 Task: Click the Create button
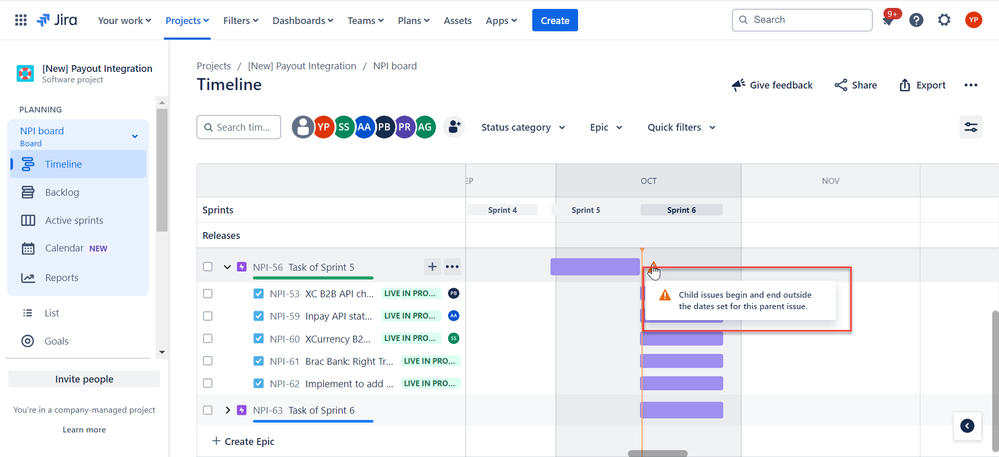coord(555,20)
